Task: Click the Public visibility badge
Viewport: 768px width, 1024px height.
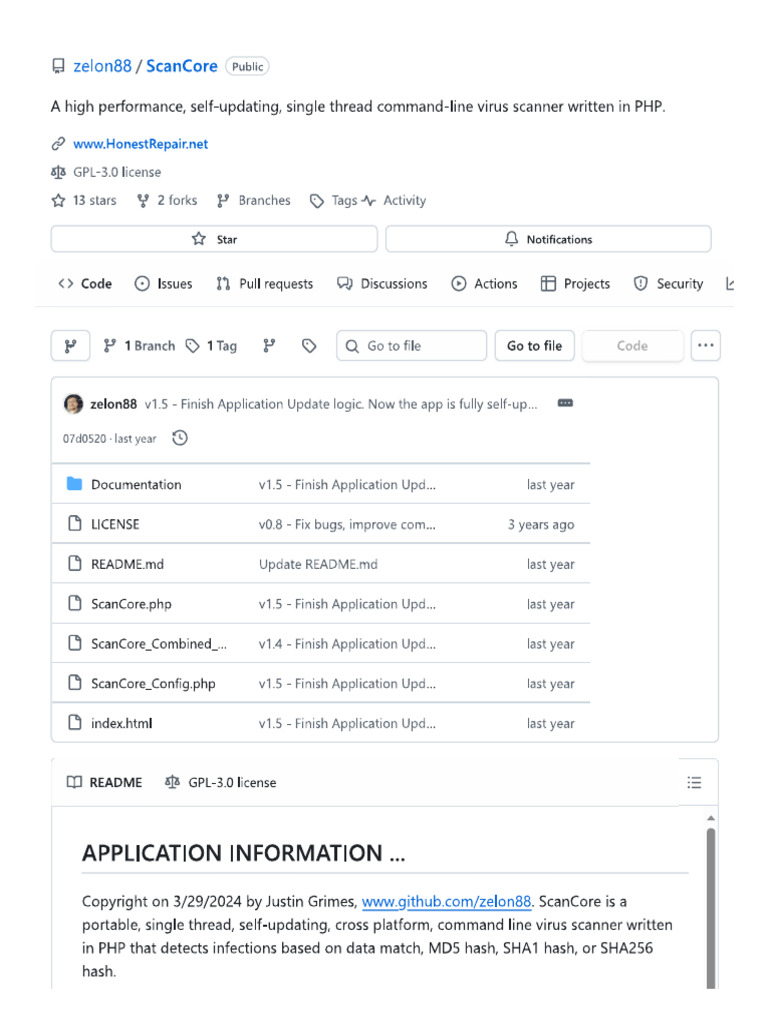Action: pos(248,67)
